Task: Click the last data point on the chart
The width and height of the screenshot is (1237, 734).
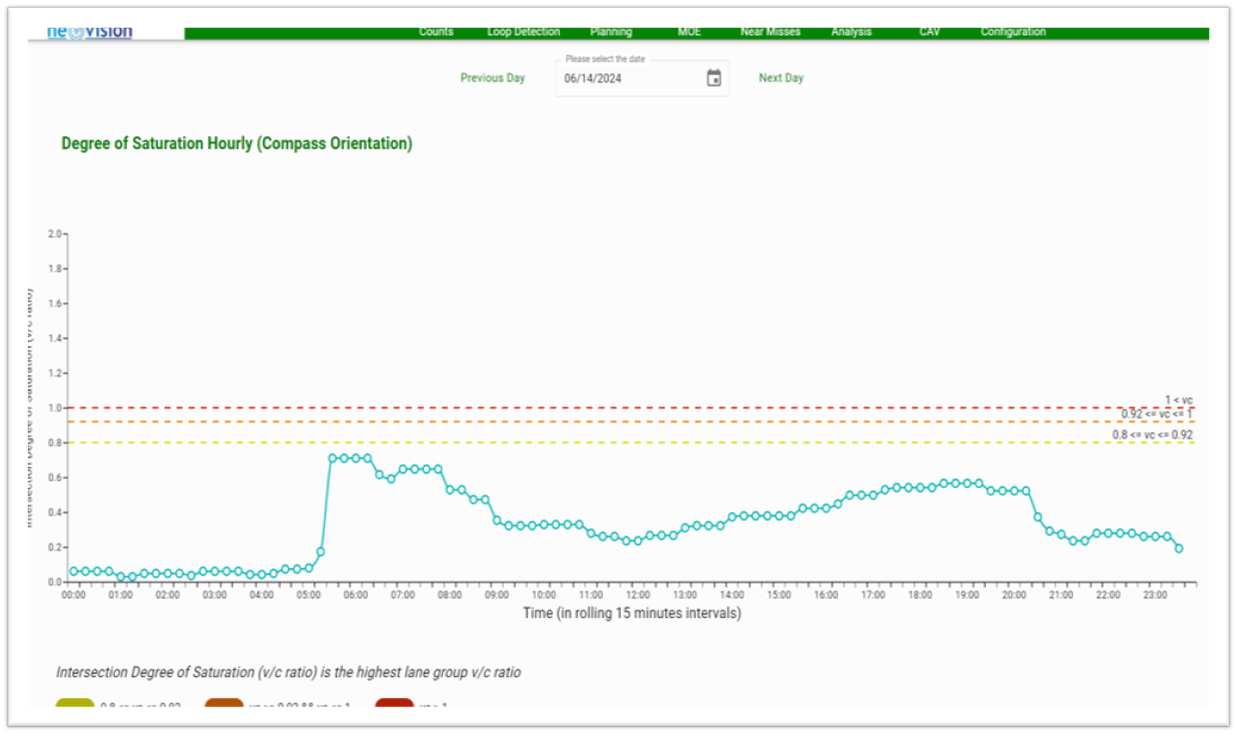Action: click(1179, 548)
